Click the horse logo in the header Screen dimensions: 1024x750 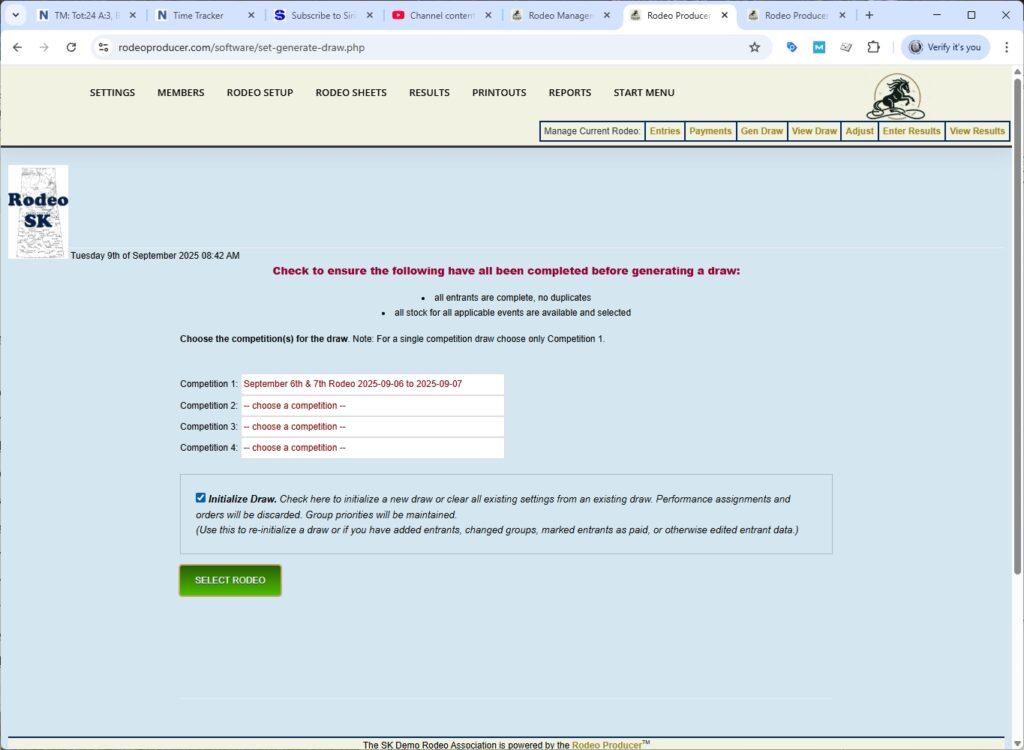[895, 97]
